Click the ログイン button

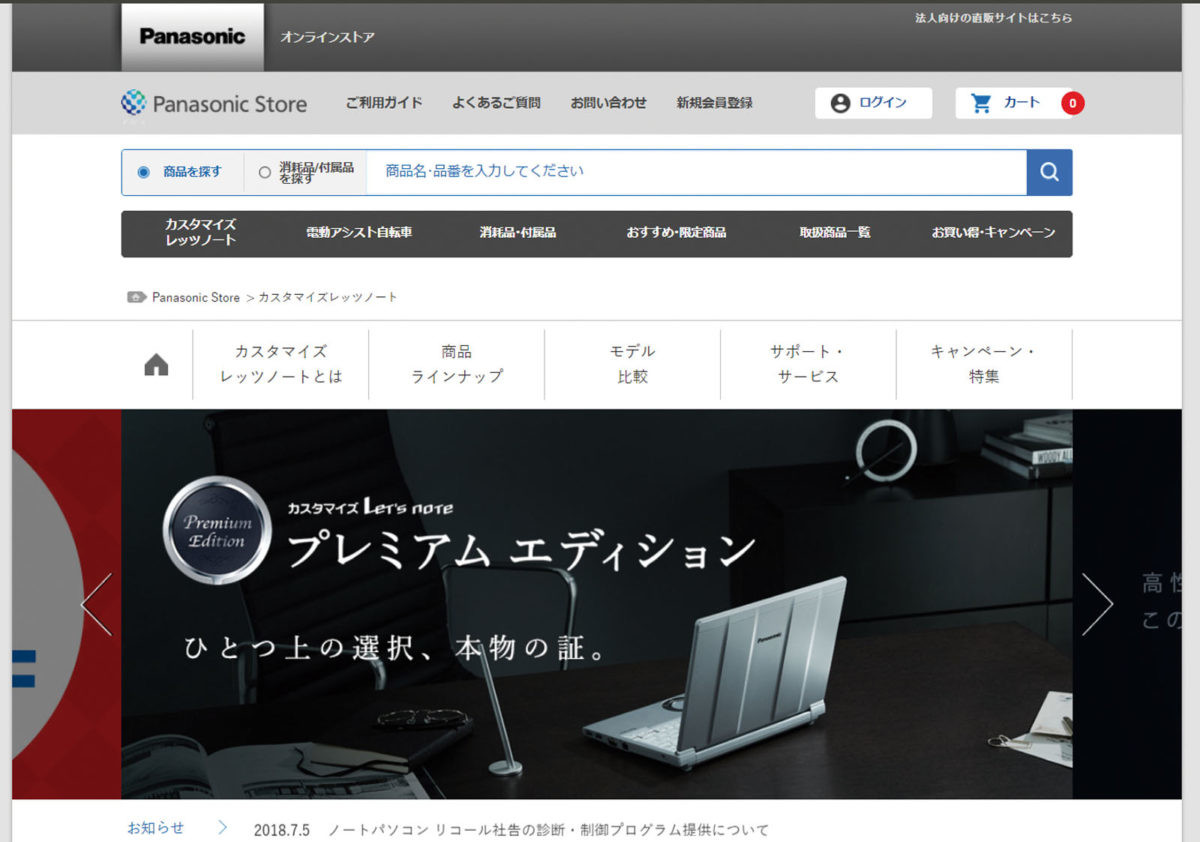[873, 103]
